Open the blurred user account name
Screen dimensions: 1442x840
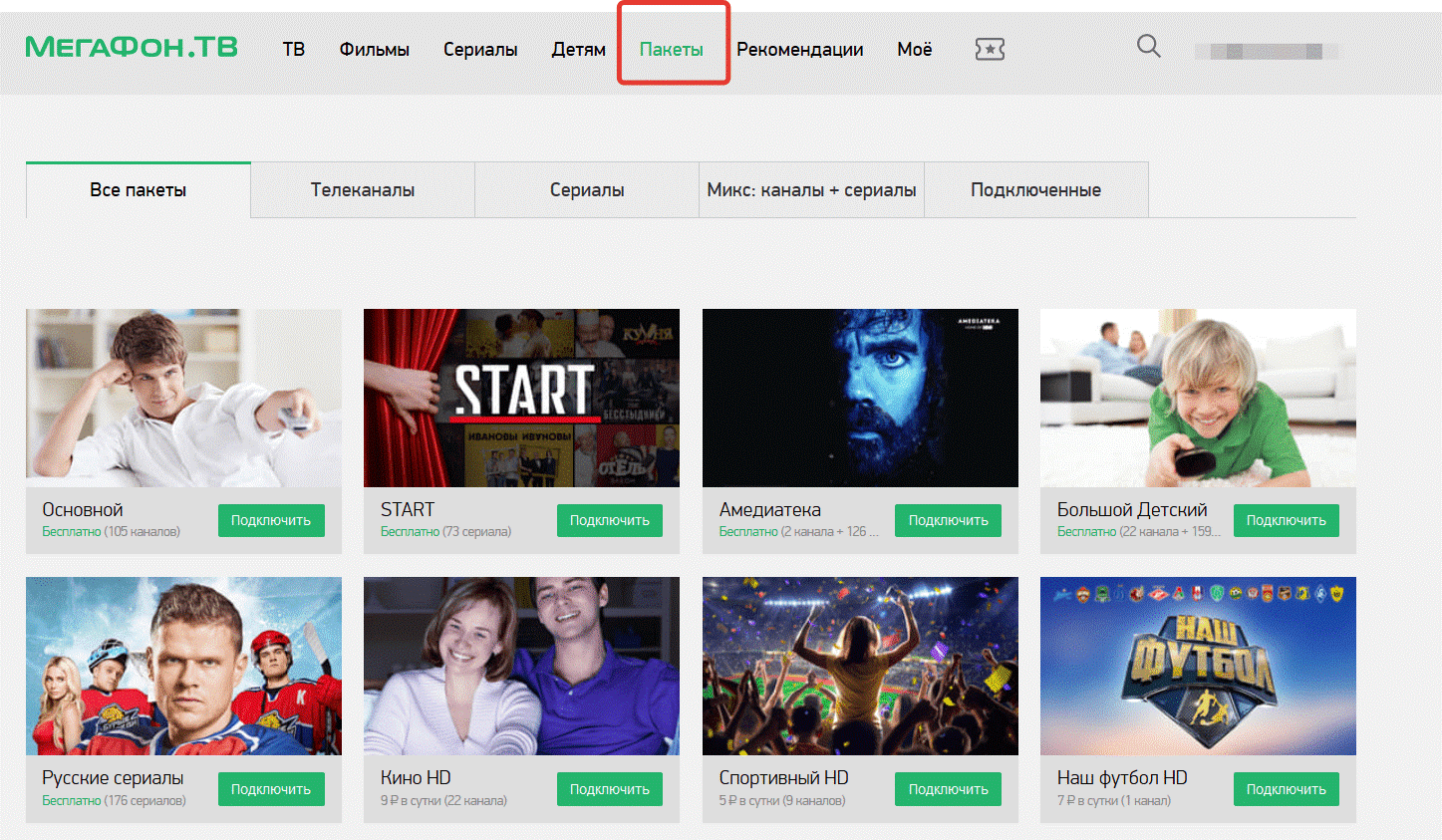pyautogui.click(x=1266, y=51)
